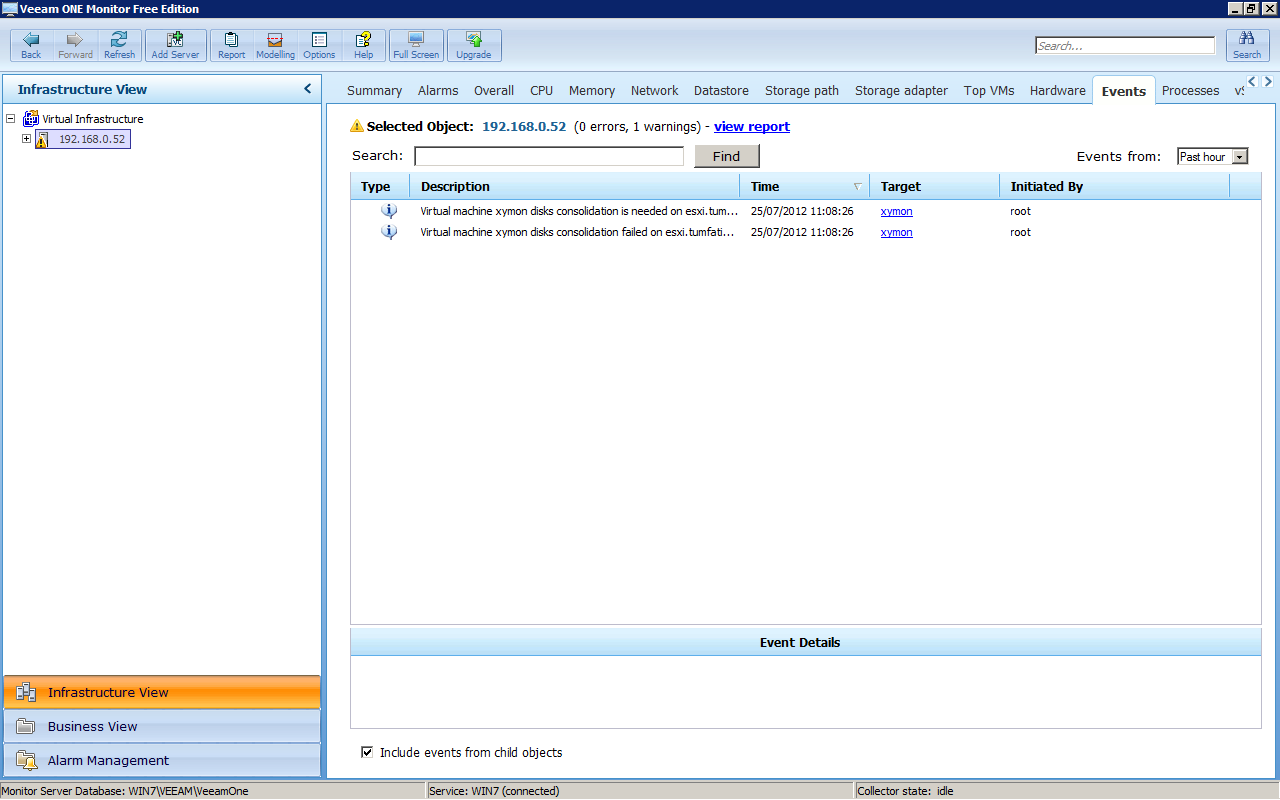Select the 'disks consolidation failed' event description
Screen dimensions: 1280x800
[x=578, y=232]
